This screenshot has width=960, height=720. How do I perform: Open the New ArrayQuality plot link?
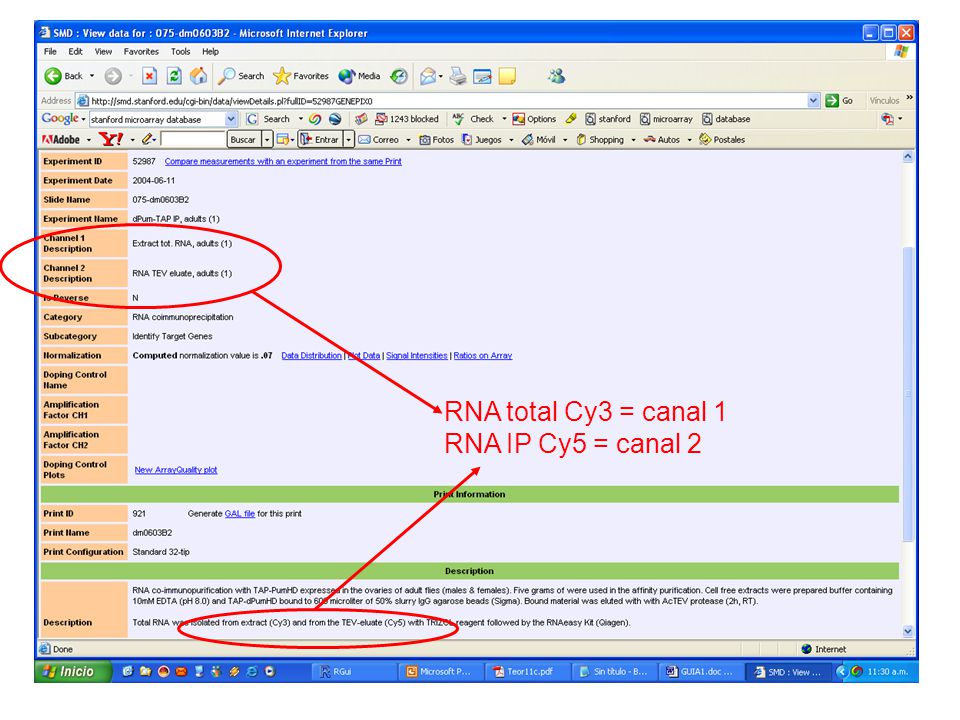point(176,470)
